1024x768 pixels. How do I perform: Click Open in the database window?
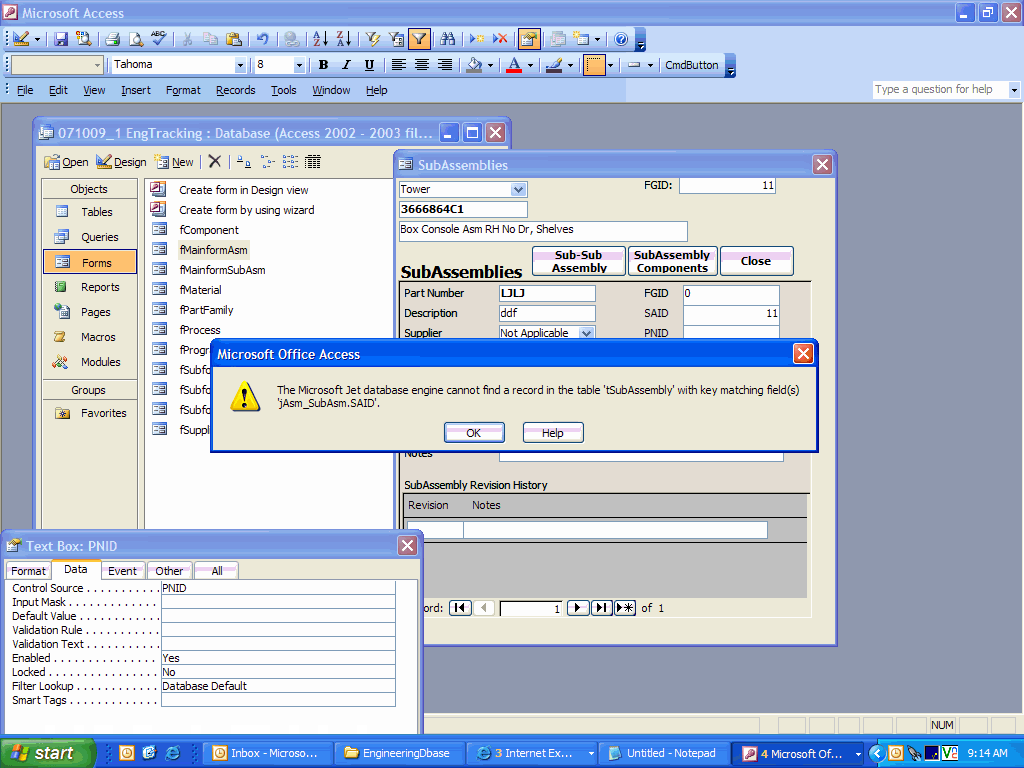tap(66, 162)
